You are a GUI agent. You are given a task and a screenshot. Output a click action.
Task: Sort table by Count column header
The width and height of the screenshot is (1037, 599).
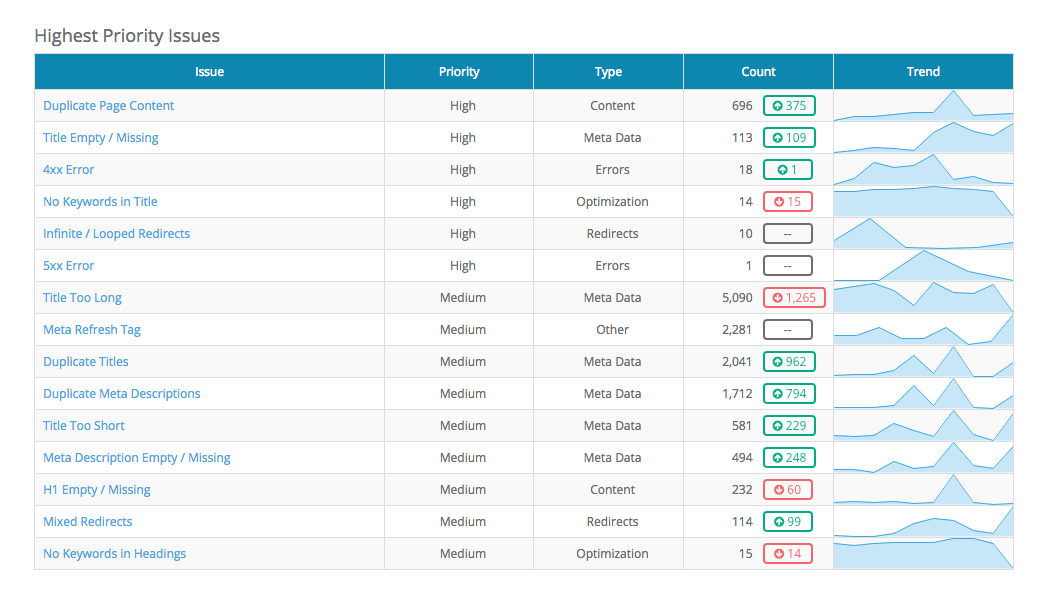758,72
